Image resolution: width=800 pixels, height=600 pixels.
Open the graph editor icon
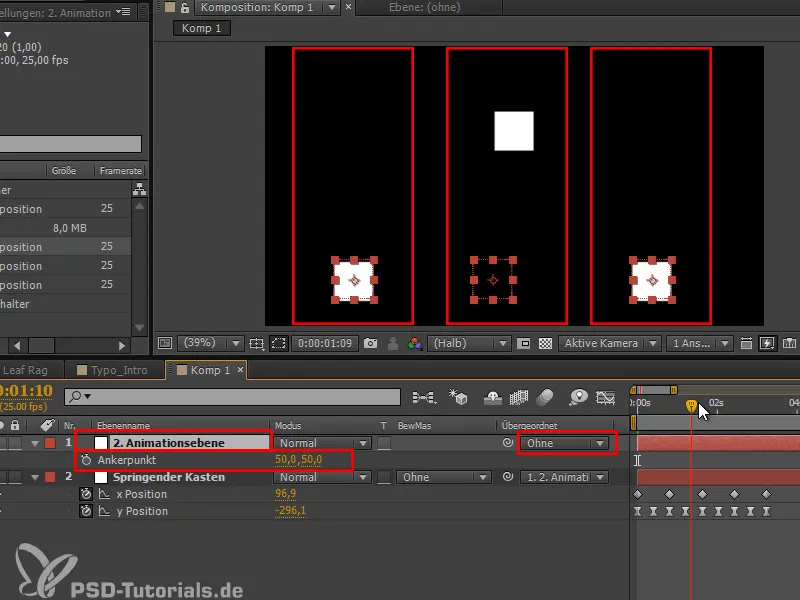coord(605,397)
